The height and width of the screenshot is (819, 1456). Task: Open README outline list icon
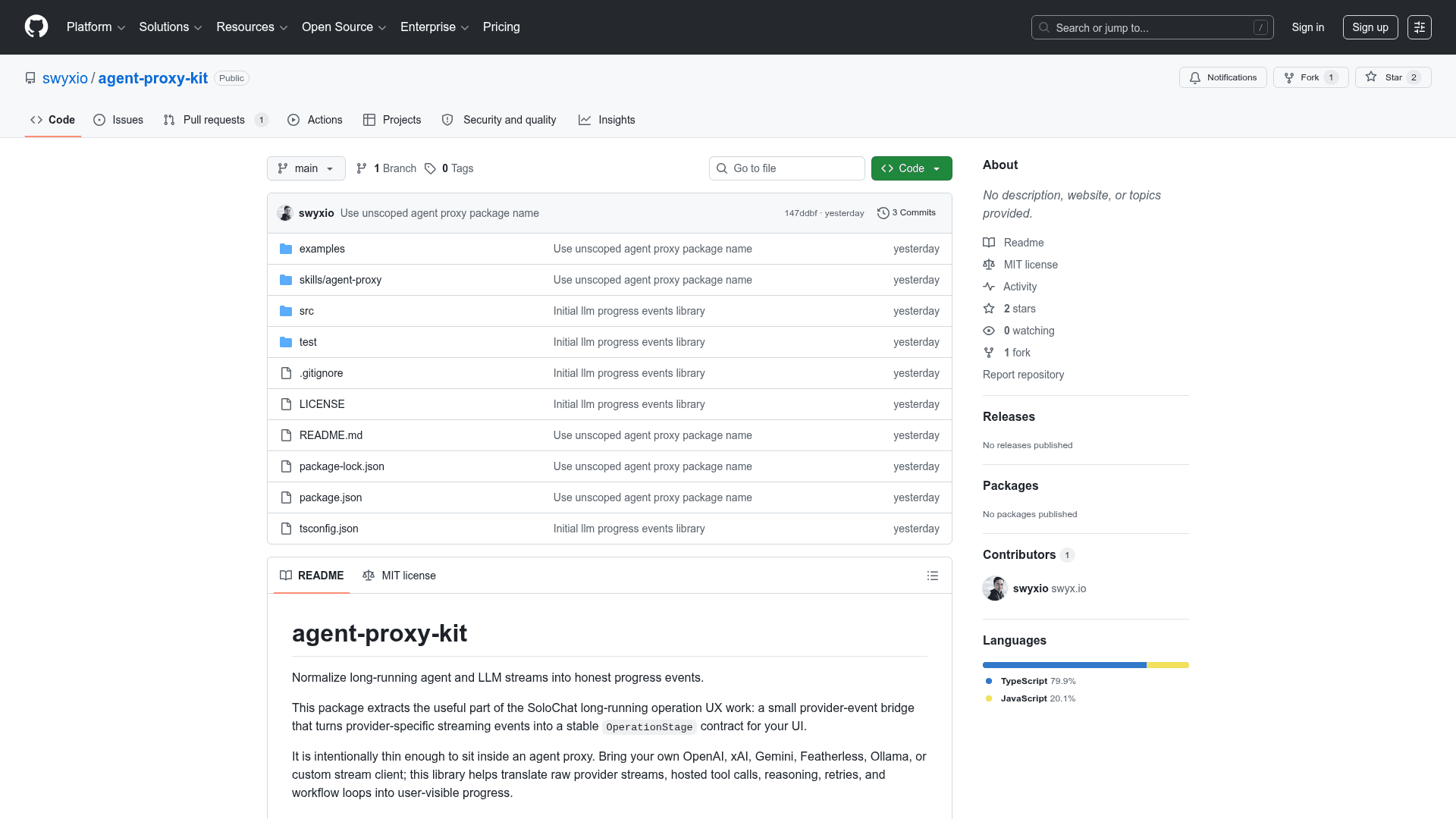[933, 576]
